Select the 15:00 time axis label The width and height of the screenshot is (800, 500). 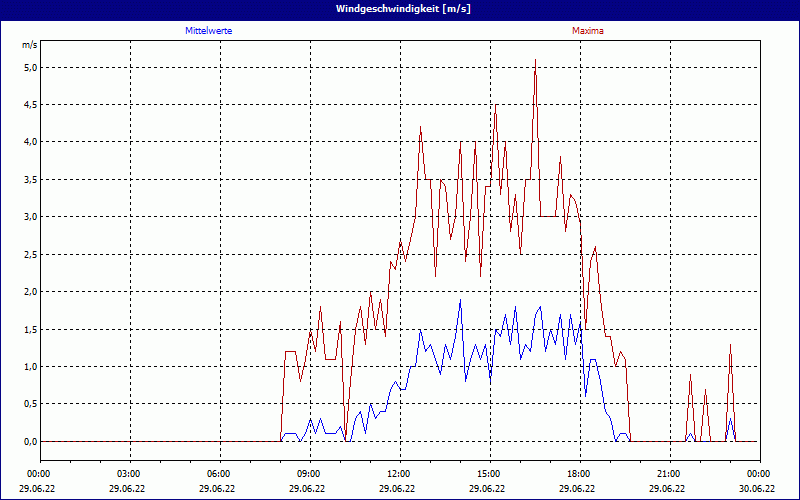[488, 474]
